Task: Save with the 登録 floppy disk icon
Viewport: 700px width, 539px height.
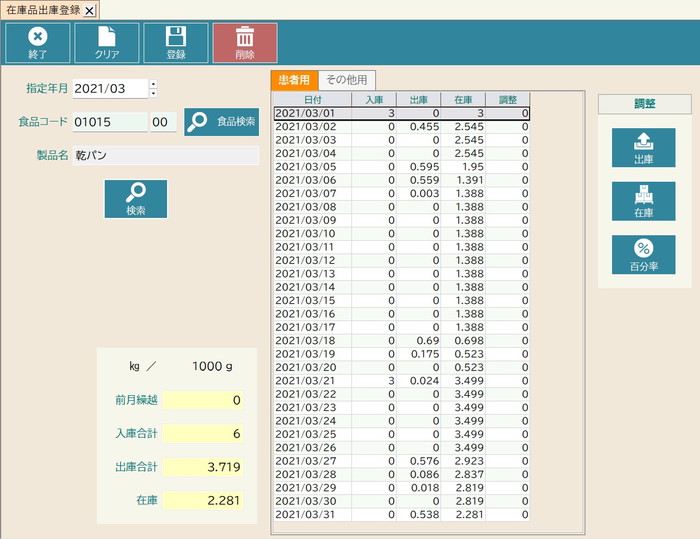Action: click(175, 42)
